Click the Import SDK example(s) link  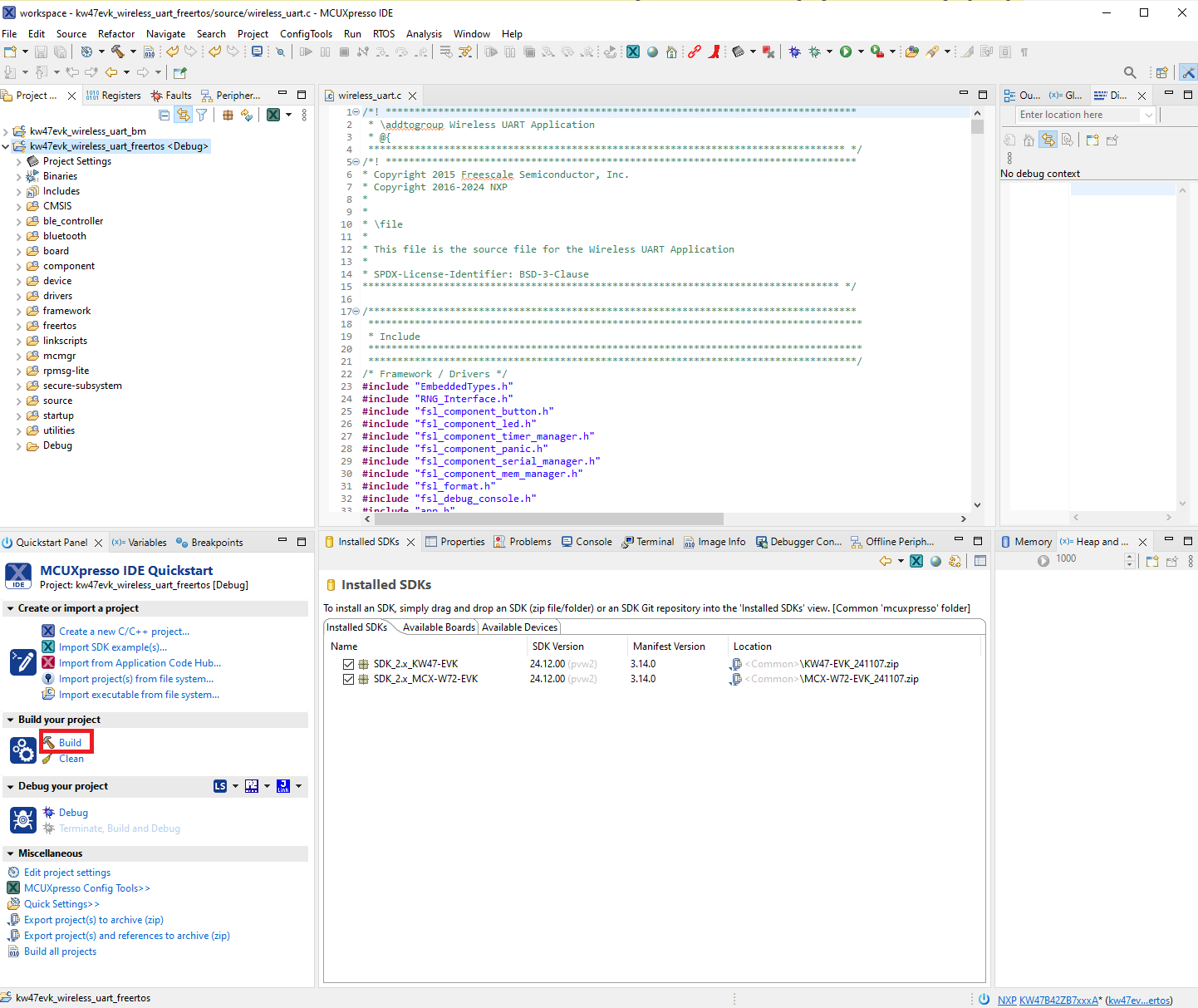[x=112, y=647]
